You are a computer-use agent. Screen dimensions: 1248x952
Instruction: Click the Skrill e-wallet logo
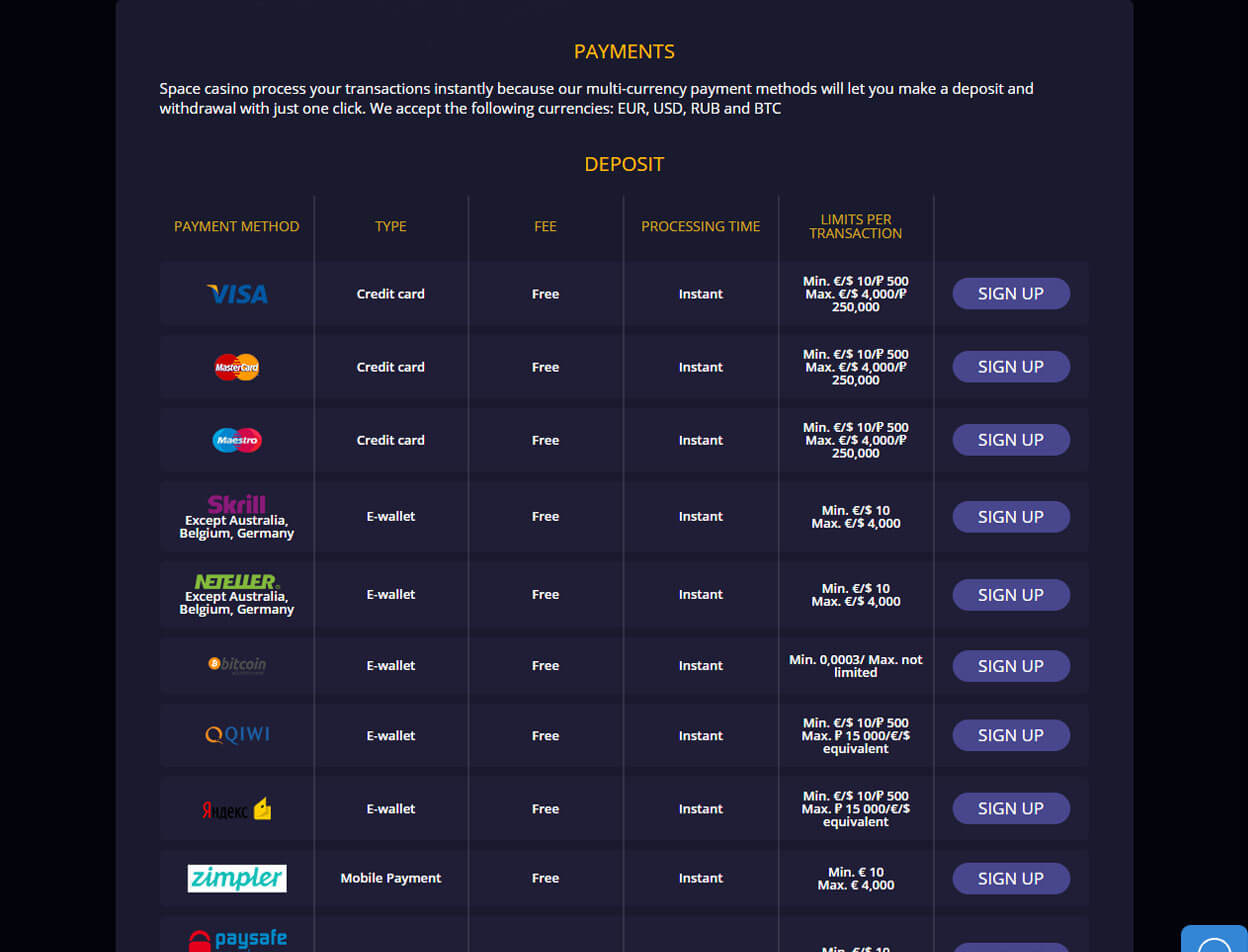pos(237,504)
